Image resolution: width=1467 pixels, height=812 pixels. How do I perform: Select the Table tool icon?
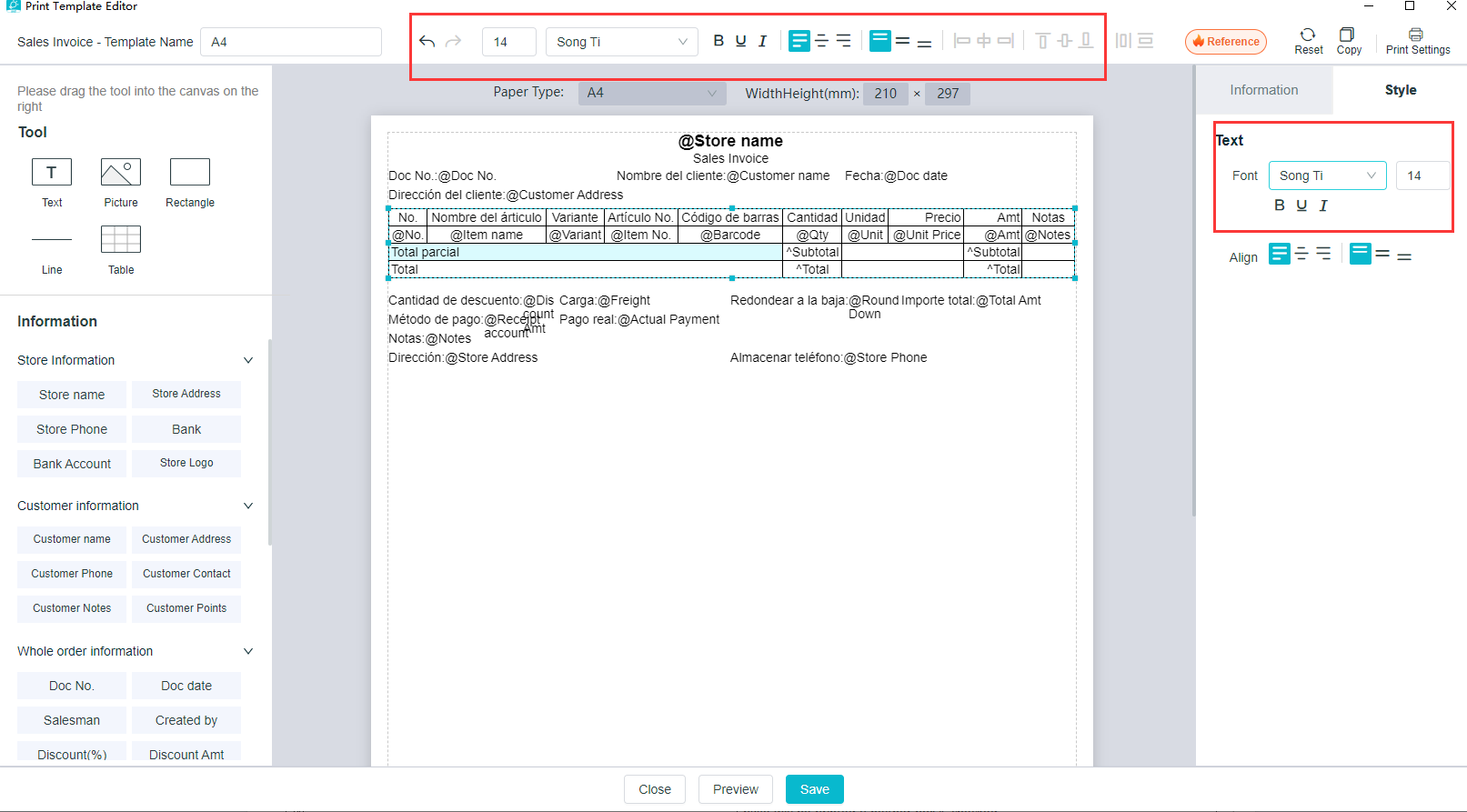pyautogui.click(x=121, y=239)
